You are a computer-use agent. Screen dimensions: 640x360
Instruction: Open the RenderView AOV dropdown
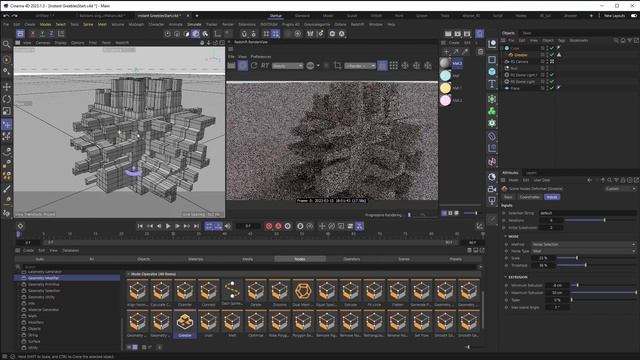click(x=287, y=66)
